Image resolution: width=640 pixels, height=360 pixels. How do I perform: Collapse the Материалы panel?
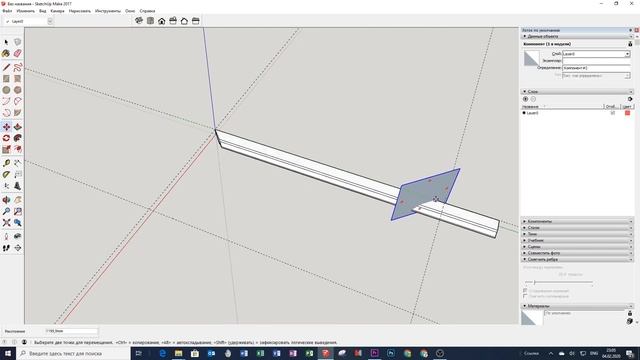577,306
